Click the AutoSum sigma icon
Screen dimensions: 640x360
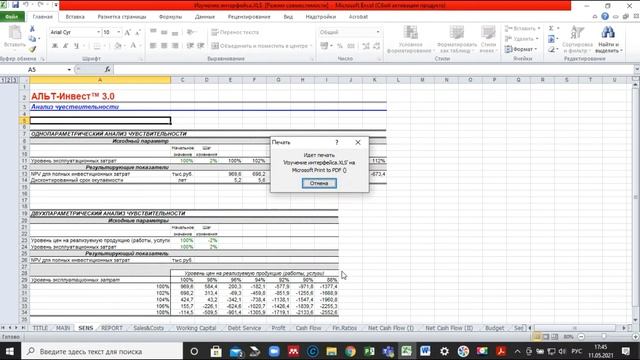551,29
